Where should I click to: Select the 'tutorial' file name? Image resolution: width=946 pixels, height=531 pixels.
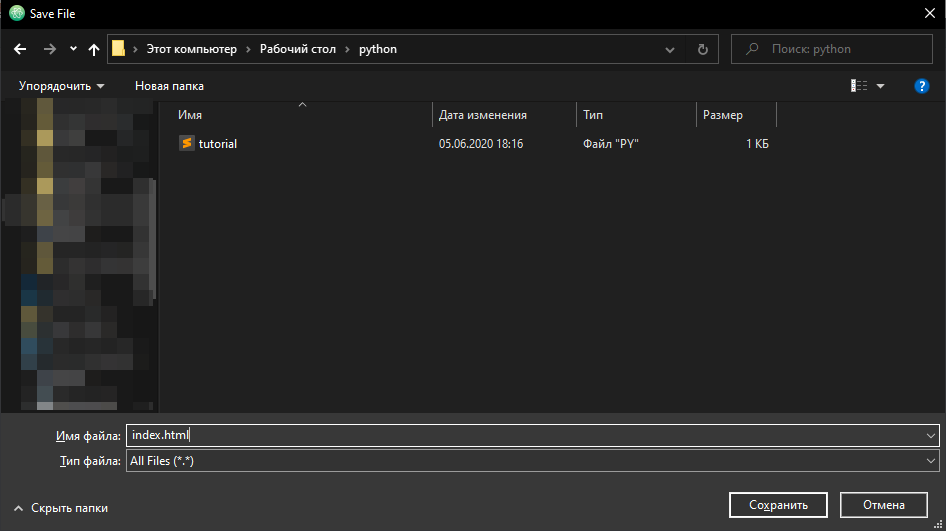(218, 144)
